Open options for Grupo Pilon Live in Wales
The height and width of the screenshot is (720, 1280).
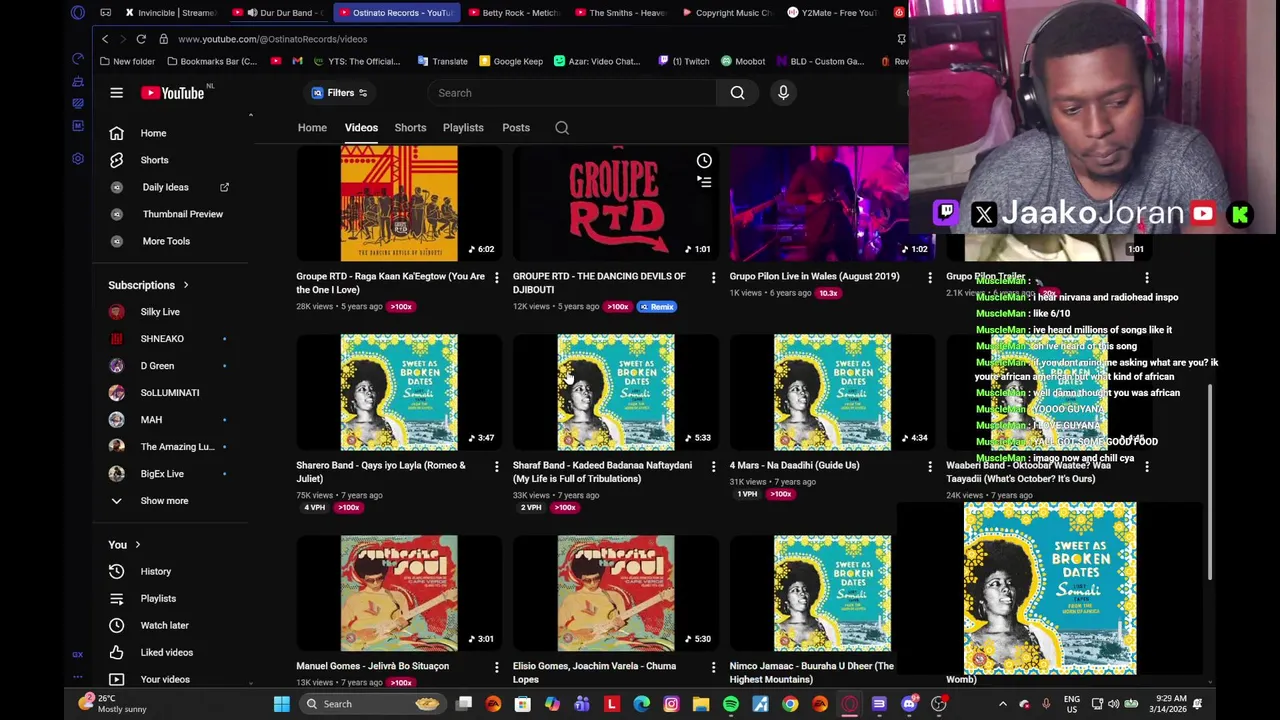(x=930, y=277)
